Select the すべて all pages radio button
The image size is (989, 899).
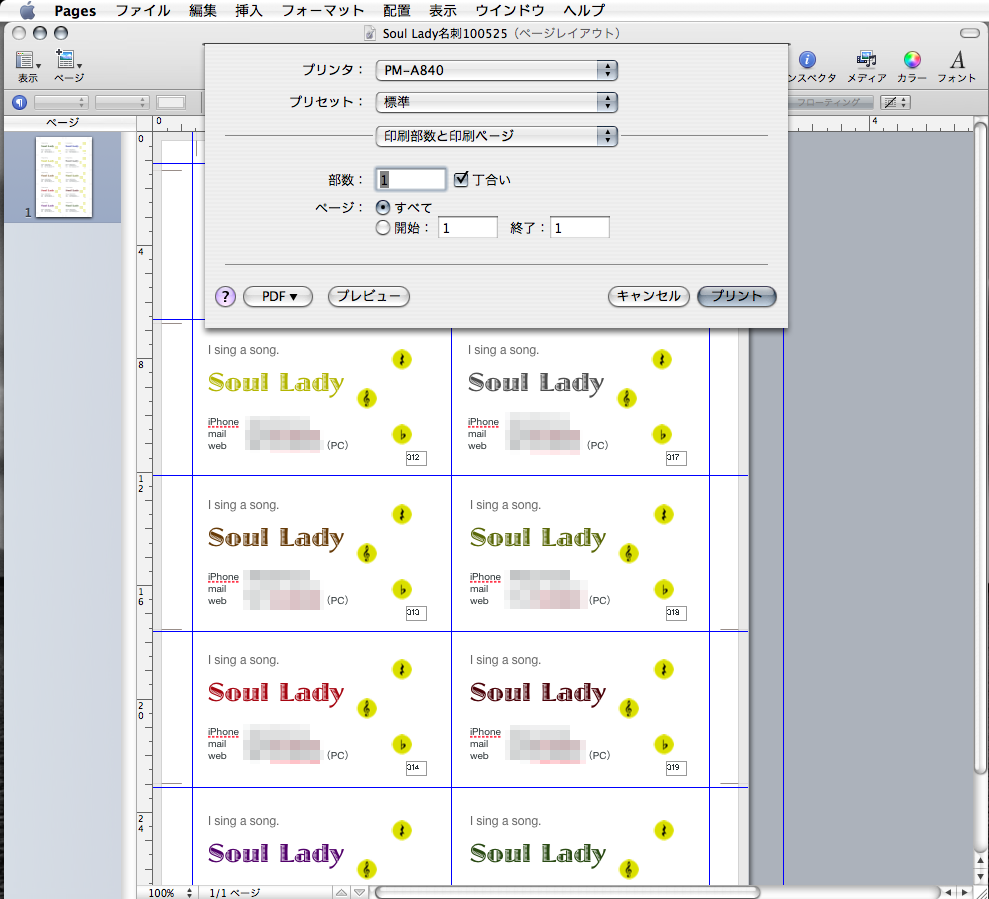(382, 208)
